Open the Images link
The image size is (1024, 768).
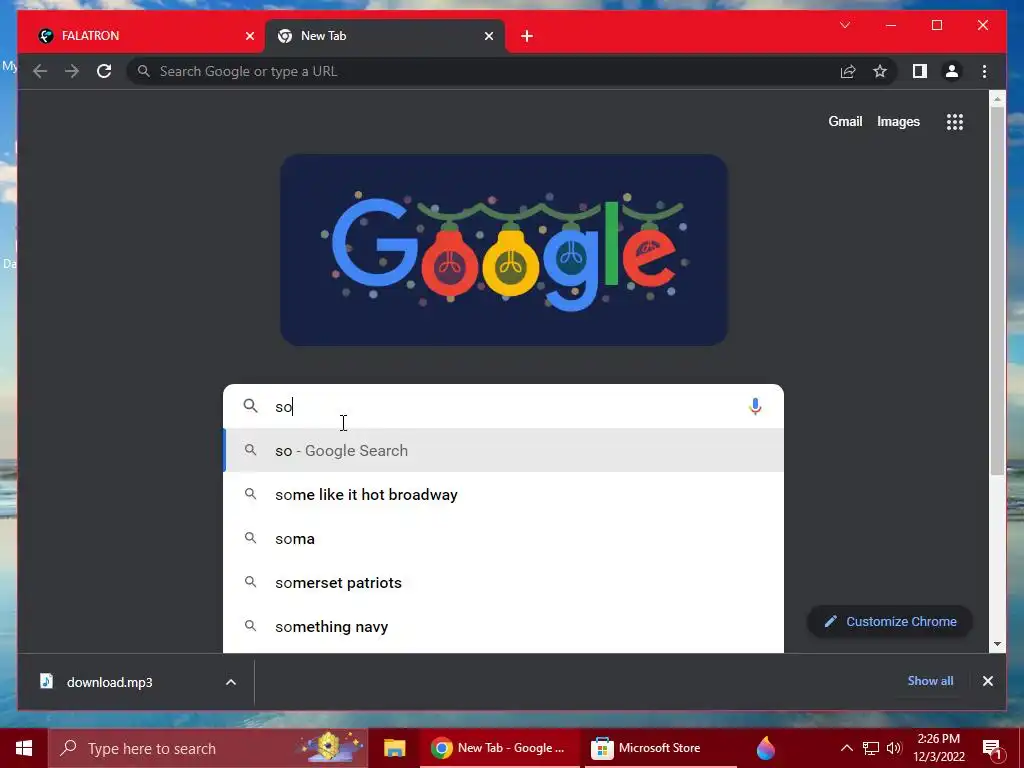point(898,121)
